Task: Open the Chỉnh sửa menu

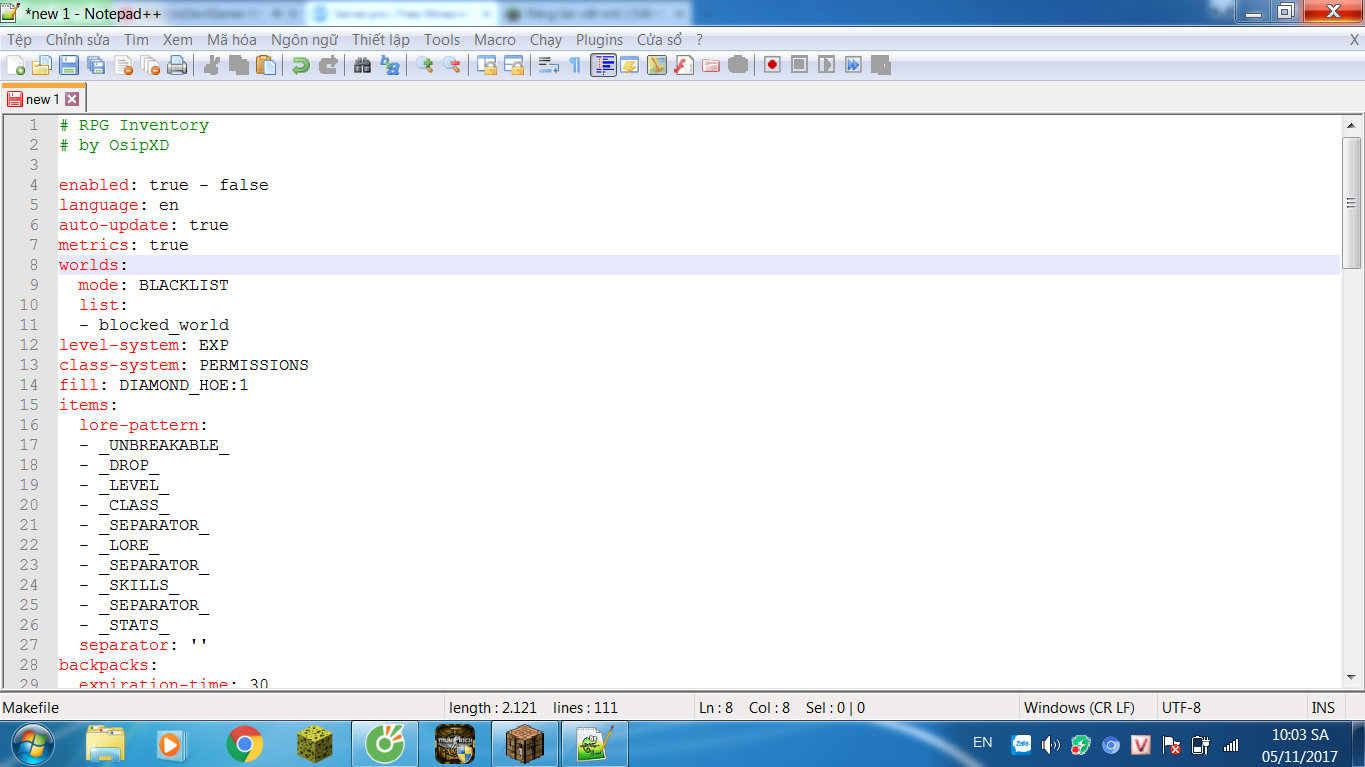Action: (78, 40)
